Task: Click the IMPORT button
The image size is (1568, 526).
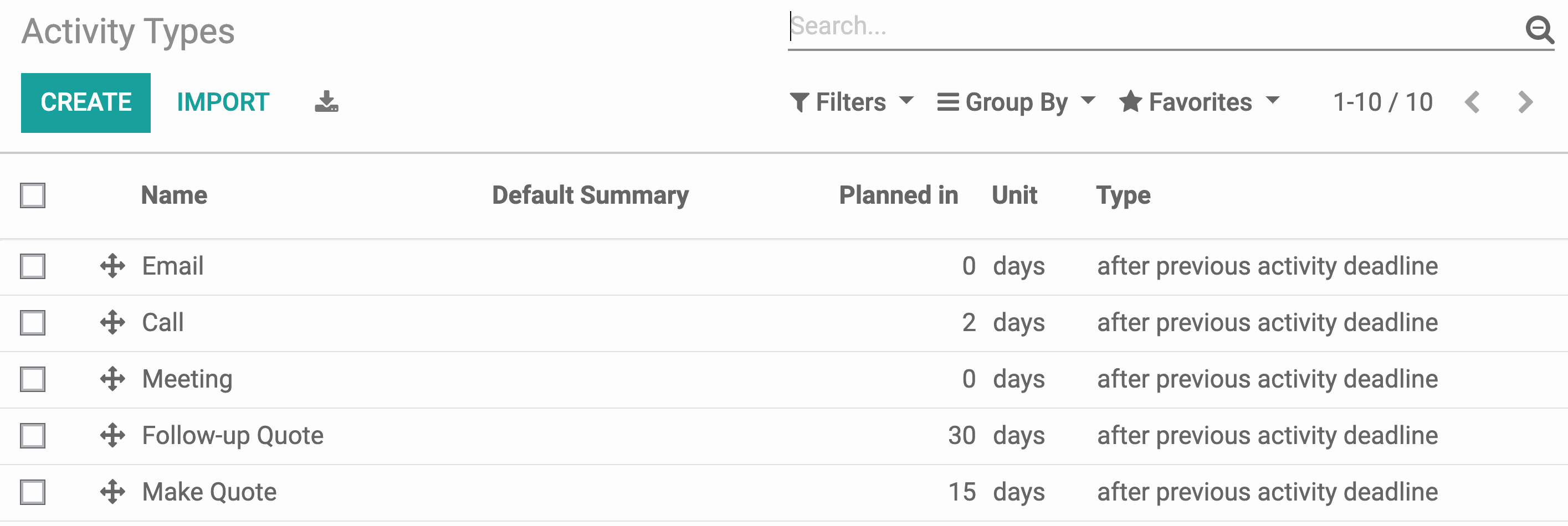Action: pos(223,102)
